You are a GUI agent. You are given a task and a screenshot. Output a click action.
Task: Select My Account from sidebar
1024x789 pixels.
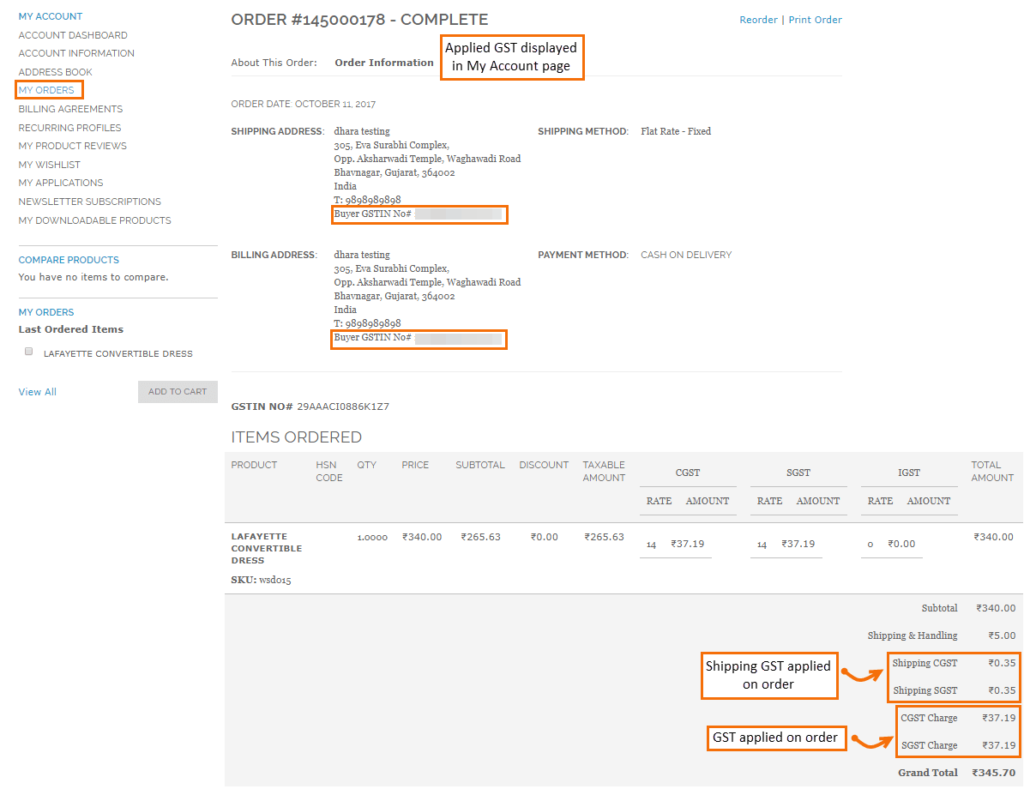click(x=50, y=15)
